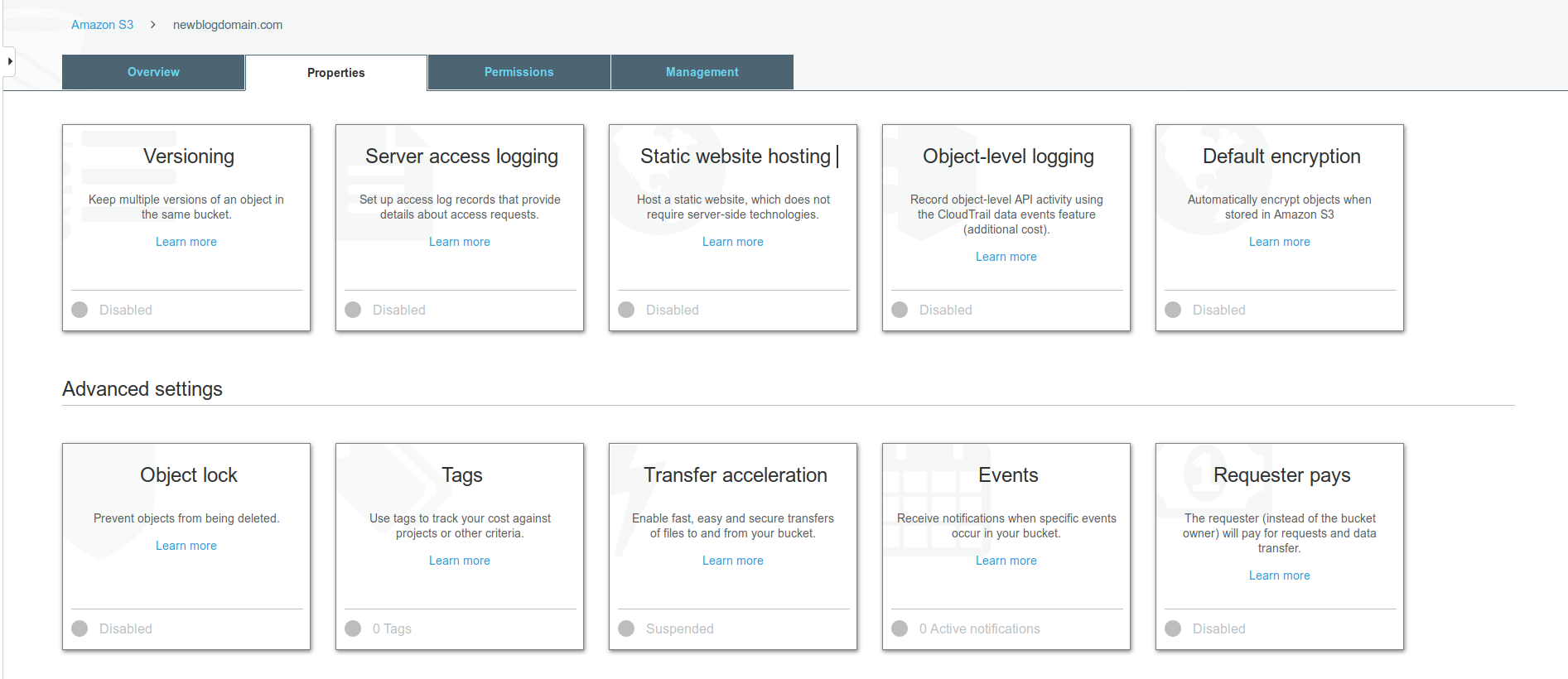Open the Server access logging card title
The width and height of the screenshot is (1568, 679).
point(462,157)
